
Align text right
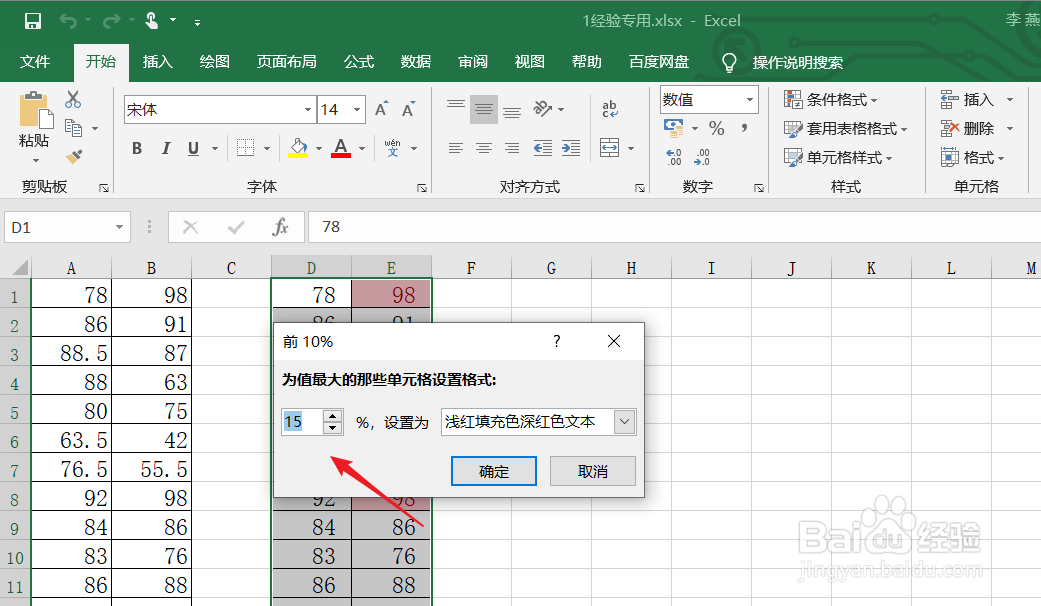[x=512, y=148]
